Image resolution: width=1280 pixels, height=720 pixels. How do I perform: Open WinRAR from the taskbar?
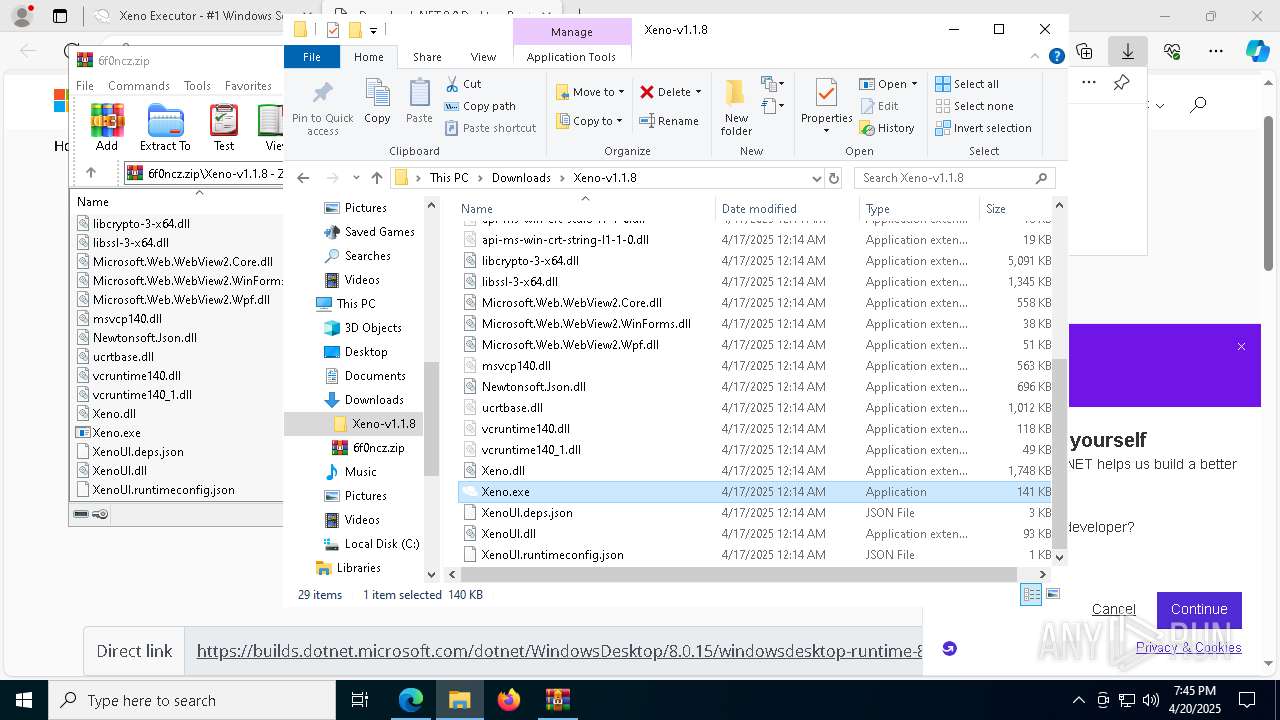557,700
